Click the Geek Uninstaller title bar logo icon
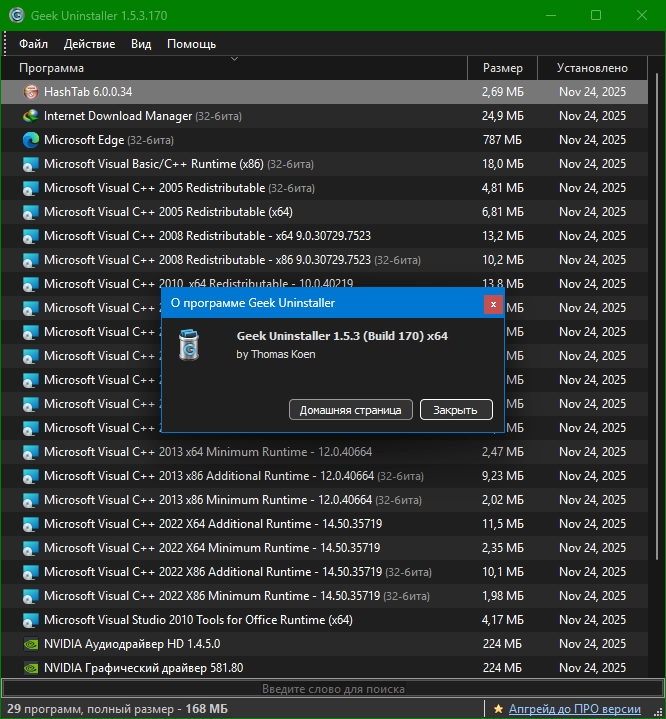The image size is (666, 719). pyautogui.click(x=17, y=15)
